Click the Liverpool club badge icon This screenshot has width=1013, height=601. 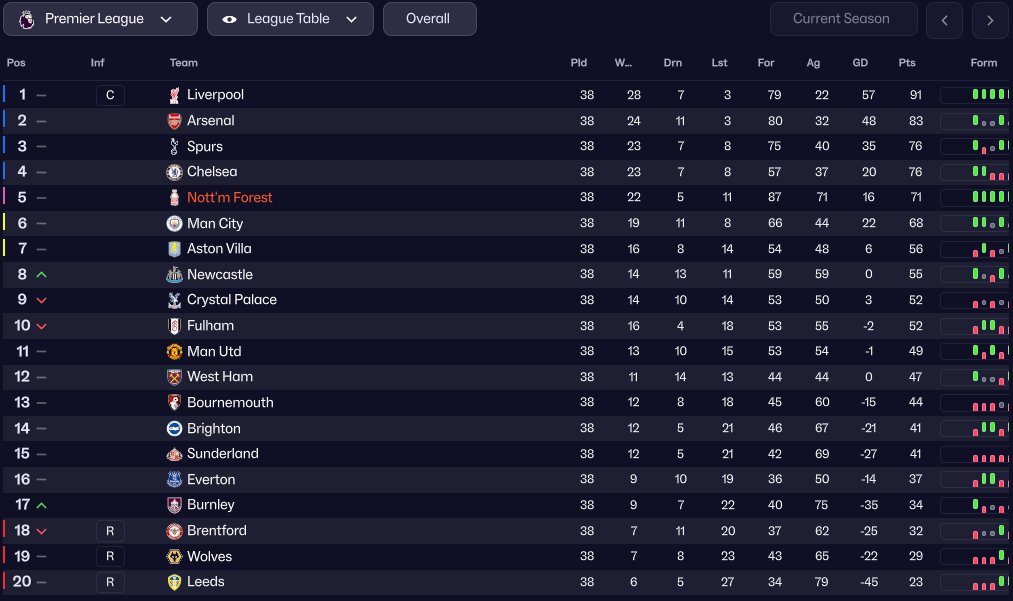pos(175,95)
